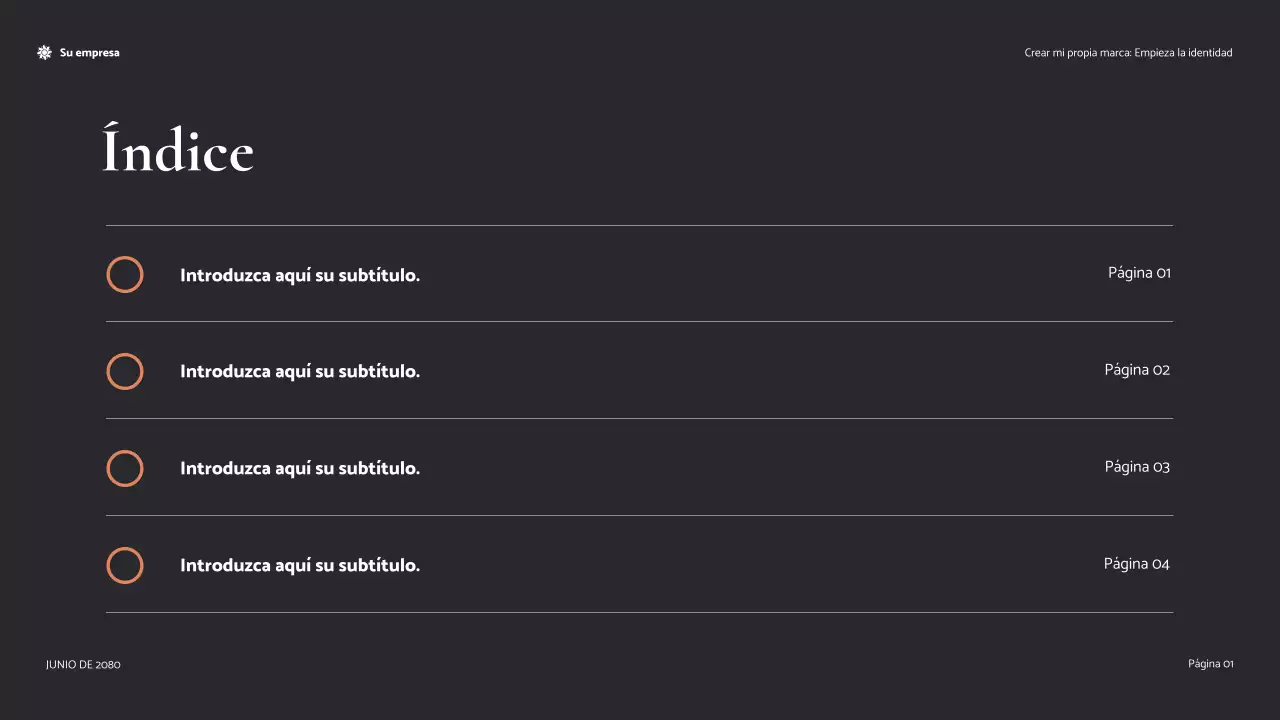
Task: Jump to "Página 02" index link
Action: 1137,370
